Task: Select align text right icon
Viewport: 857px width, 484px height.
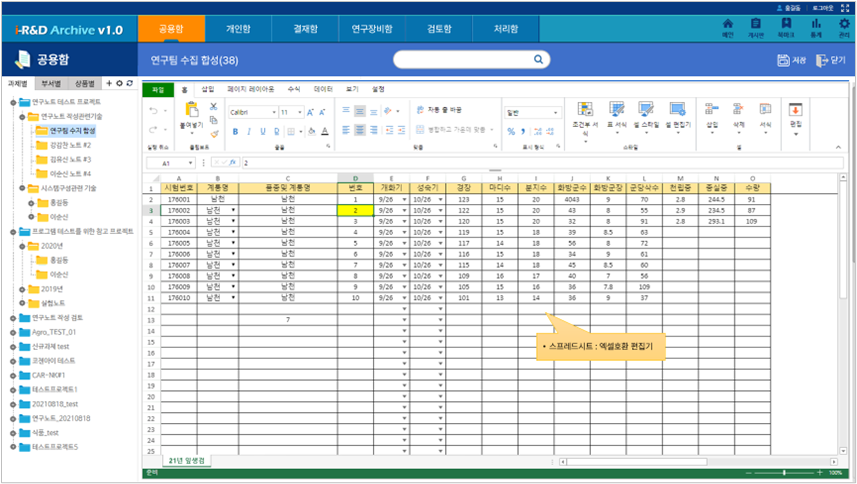Action: tap(374, 130)
